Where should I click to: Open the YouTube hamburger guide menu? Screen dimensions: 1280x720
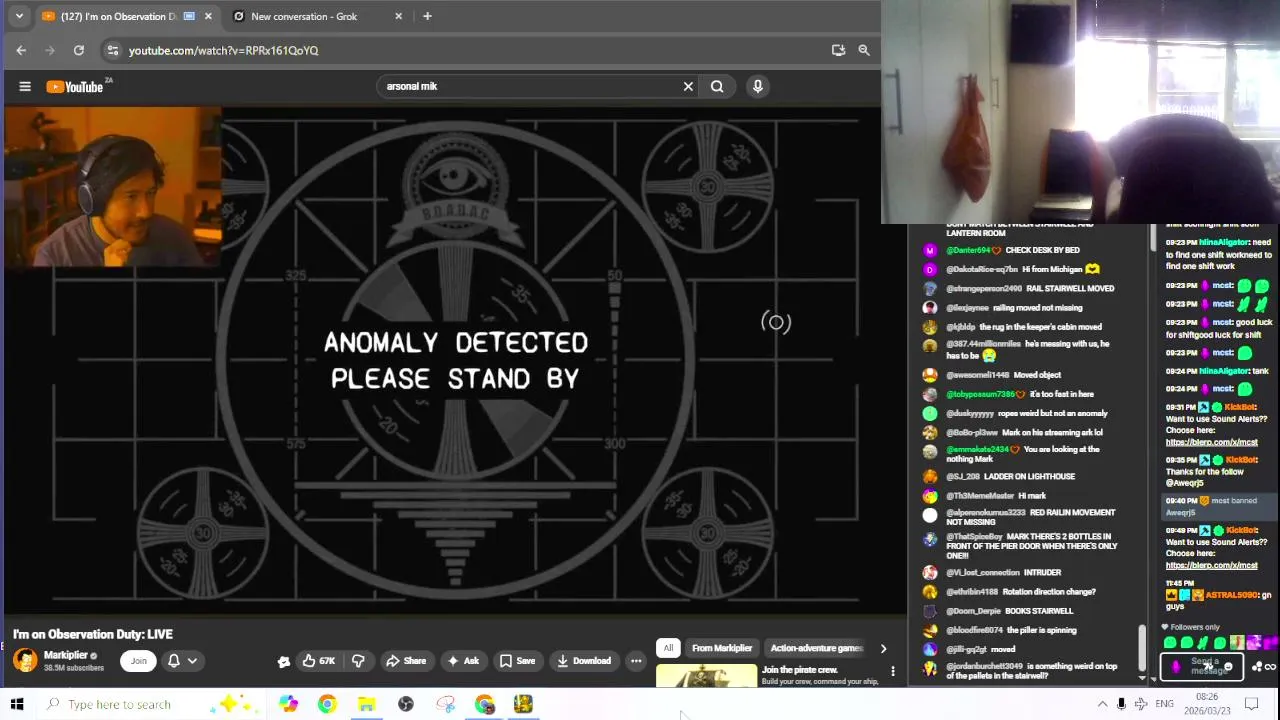point(25,87)
